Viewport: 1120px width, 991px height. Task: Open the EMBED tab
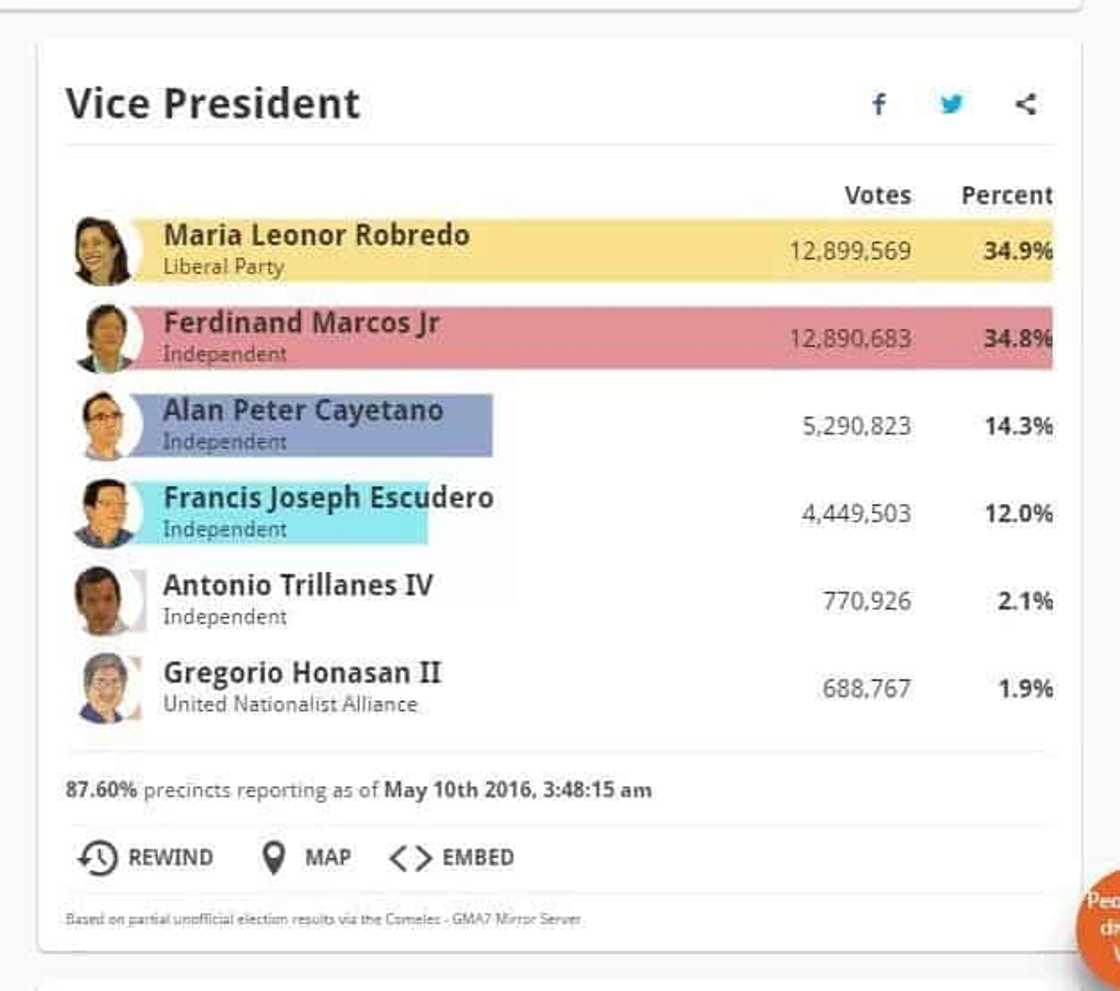[x=478, y=857]
